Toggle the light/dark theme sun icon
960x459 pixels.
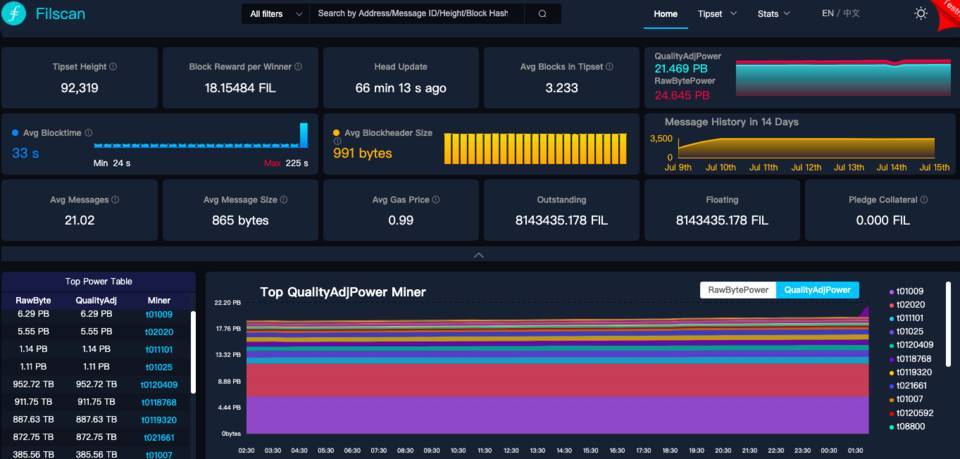(920, 14)
